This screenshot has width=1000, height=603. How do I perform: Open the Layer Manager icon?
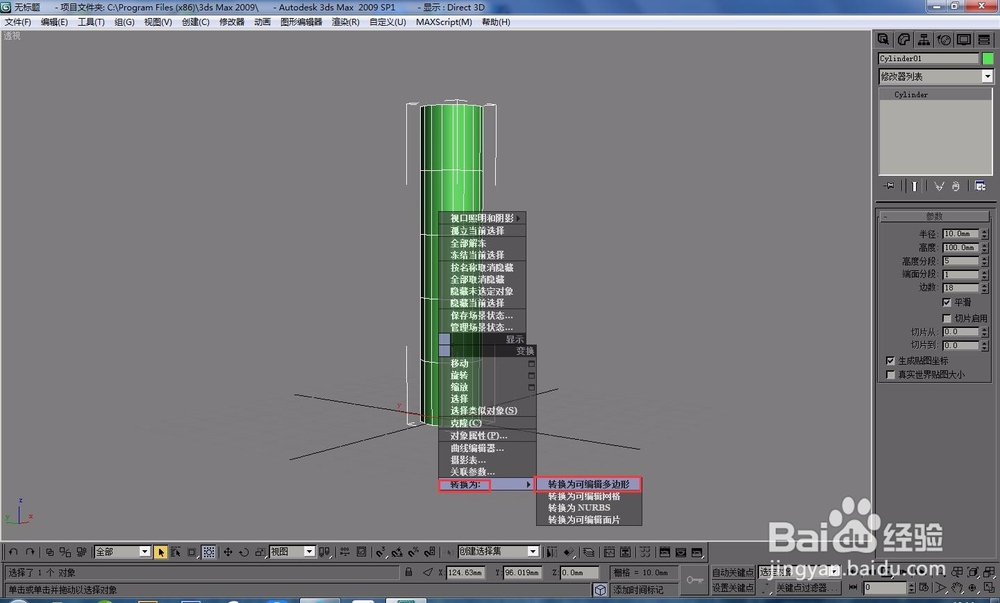pyautogui.click(x=589, y=552)
